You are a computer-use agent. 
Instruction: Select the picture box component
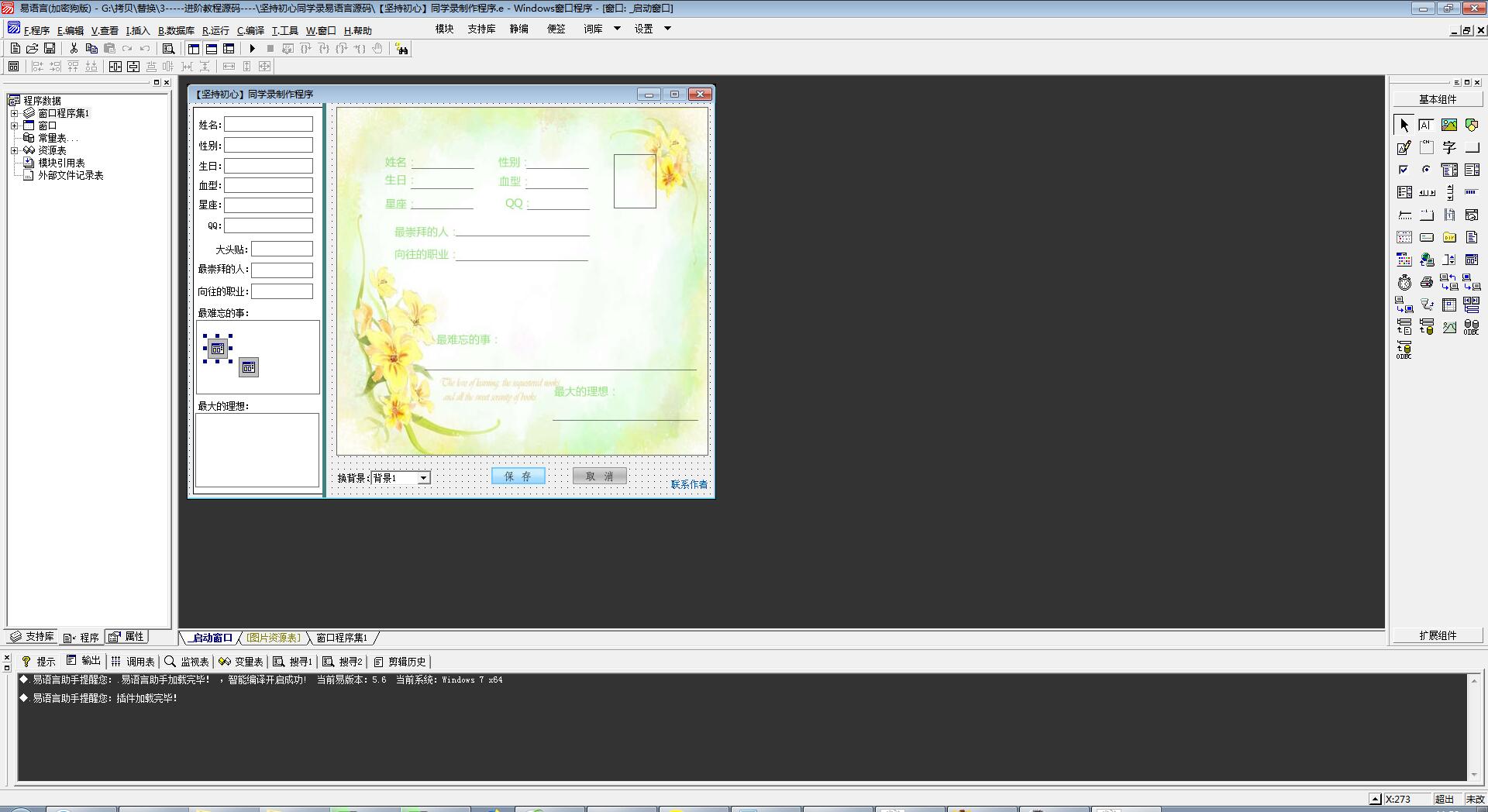[x=1448, y=125]
